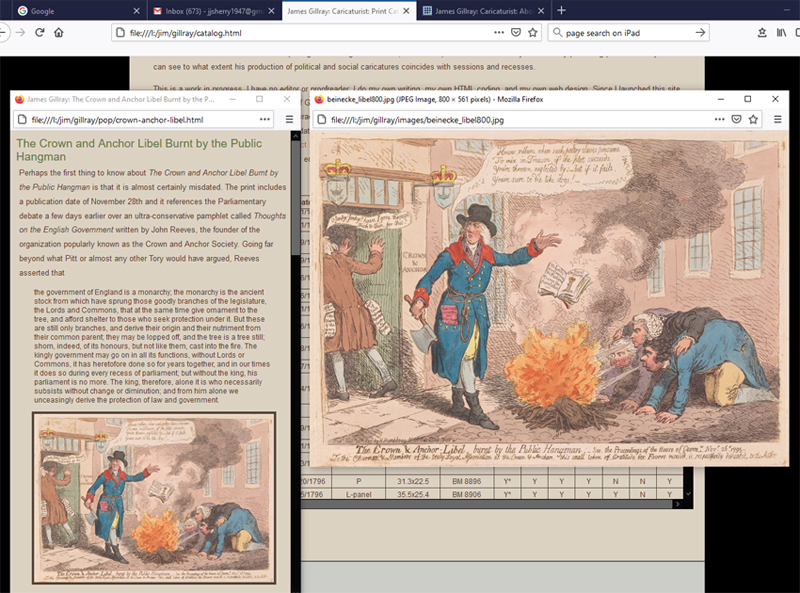
Task: Select the James Gillray About tab
Action: [x=478, y=10]
